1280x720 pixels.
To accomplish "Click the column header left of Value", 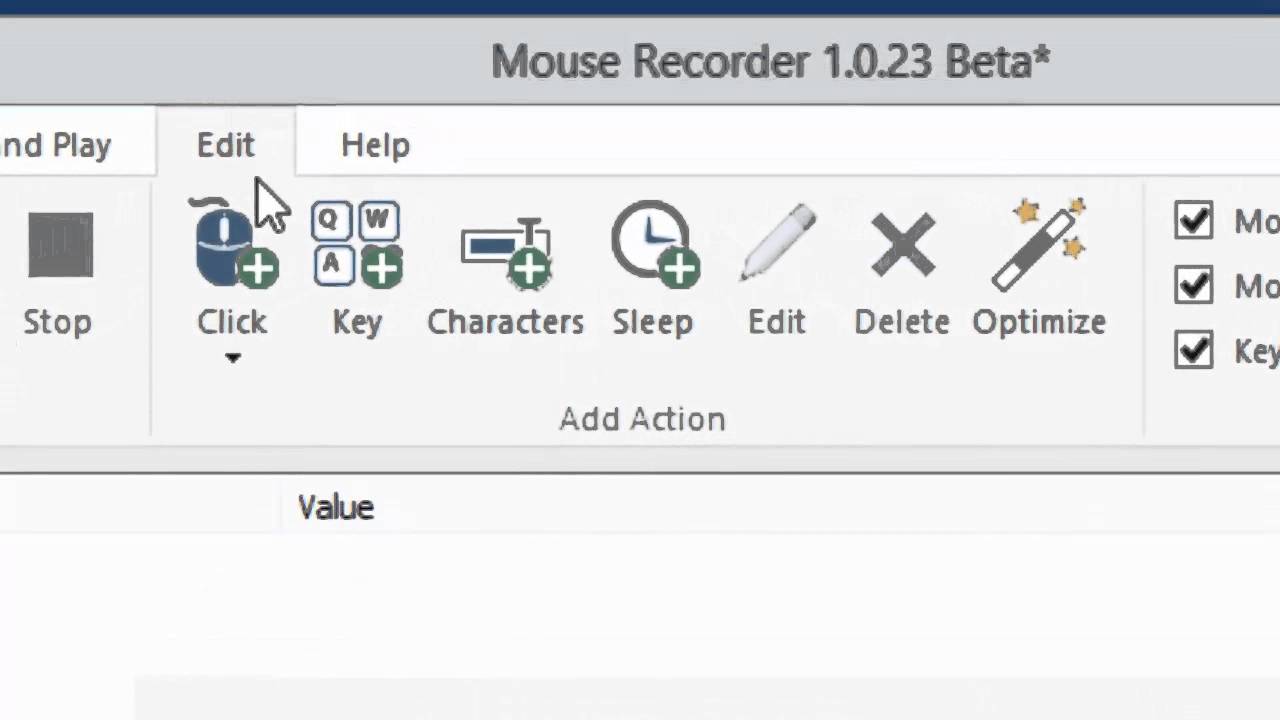I will [x=140, y=507].
